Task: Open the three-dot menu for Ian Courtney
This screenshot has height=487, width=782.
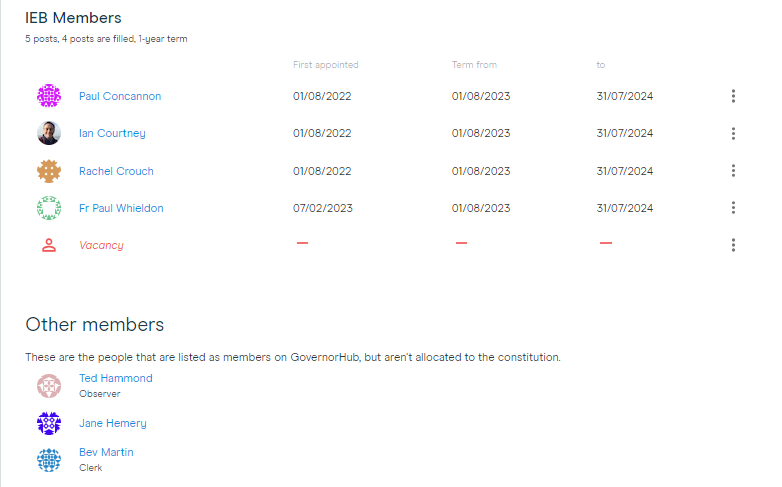Action: click(733, 133)
